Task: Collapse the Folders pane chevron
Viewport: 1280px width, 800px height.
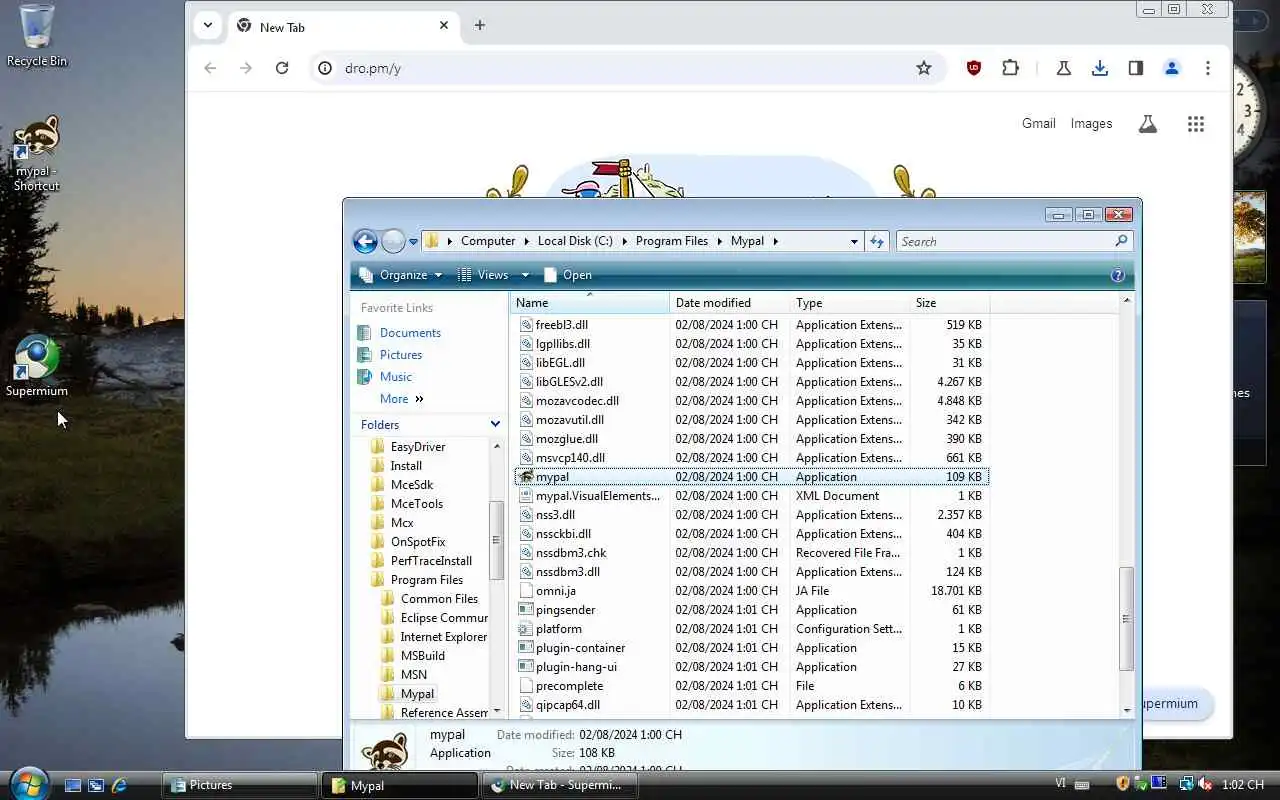Action: click(x=494, y=425)
